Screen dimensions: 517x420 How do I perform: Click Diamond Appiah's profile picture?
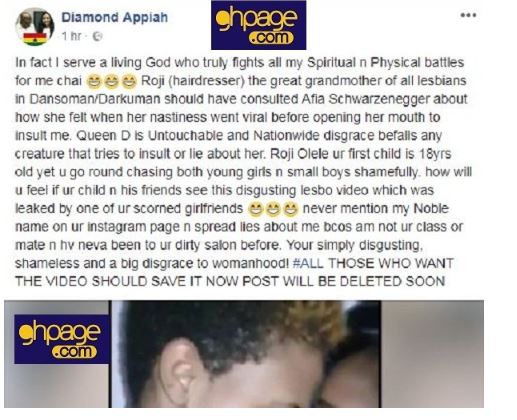(35, 27)
